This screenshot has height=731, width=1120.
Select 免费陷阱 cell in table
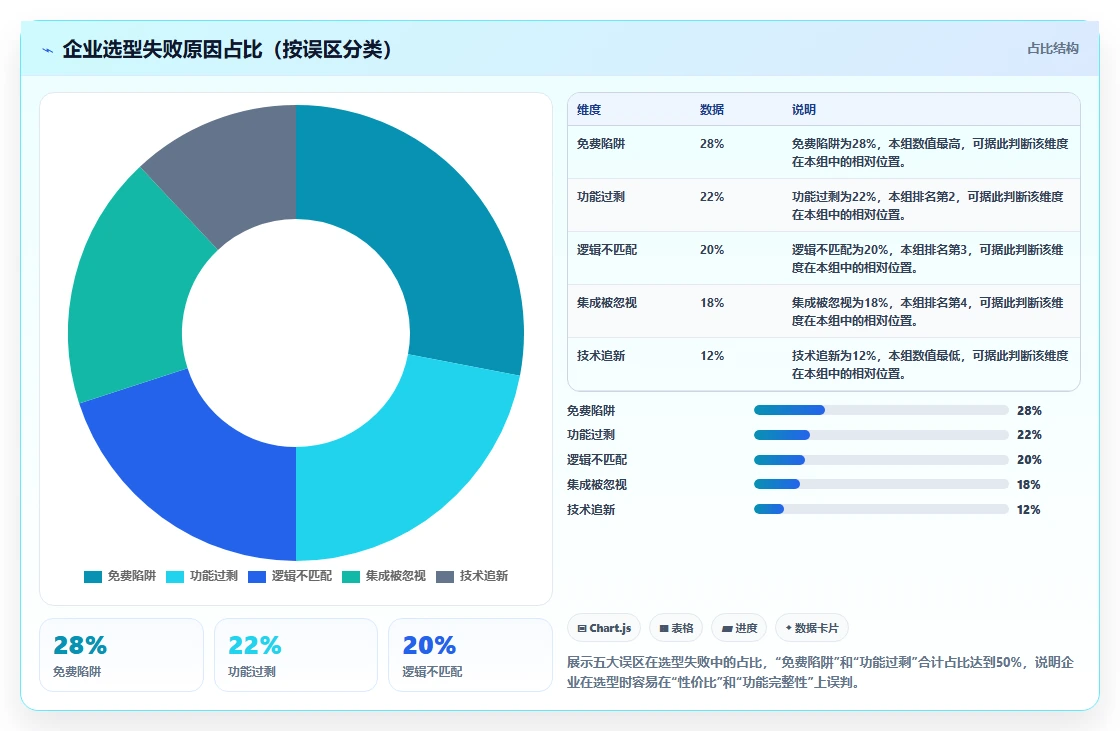(x=601, y=144)
